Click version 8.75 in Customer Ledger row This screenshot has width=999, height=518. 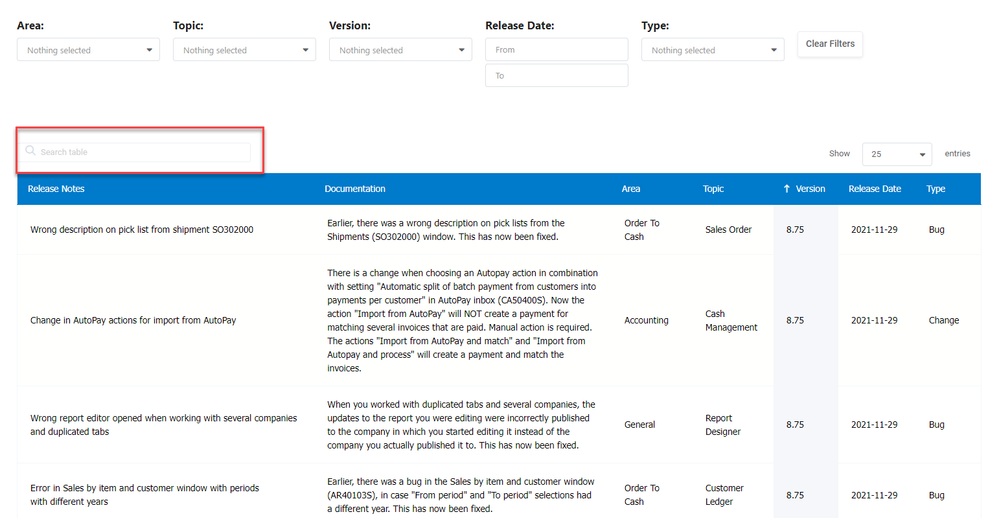(794, 495)
